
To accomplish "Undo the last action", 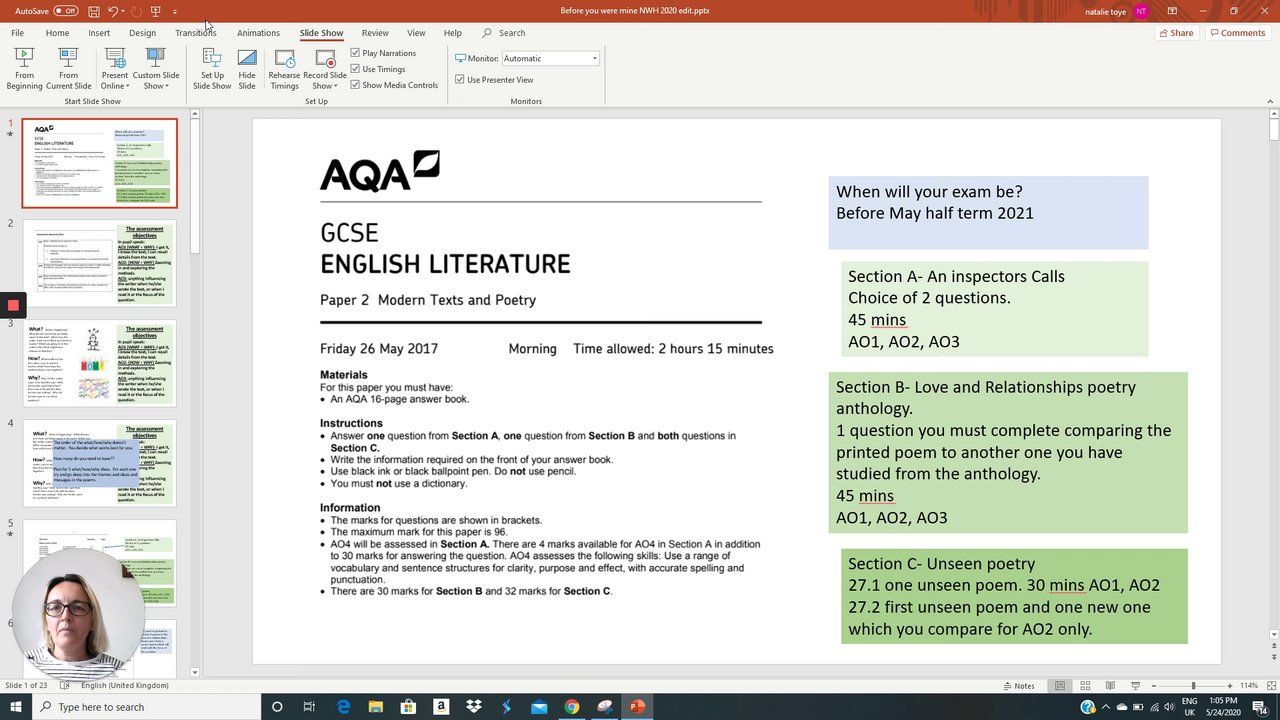I will tap(113, 11).
